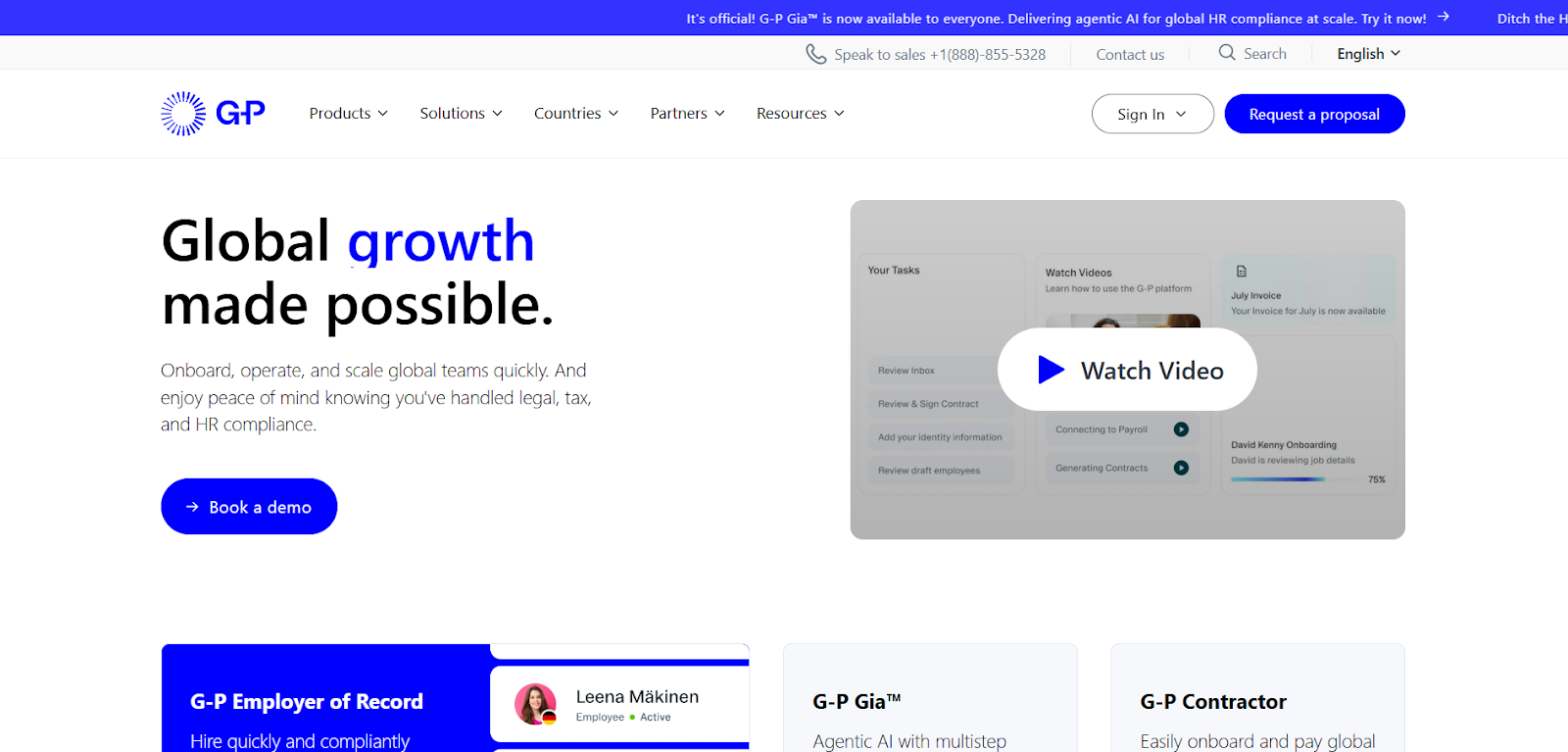Open the G-P Contractor card
Viewport: 1568px width, 752px height.
click(x=1257, y=698)
